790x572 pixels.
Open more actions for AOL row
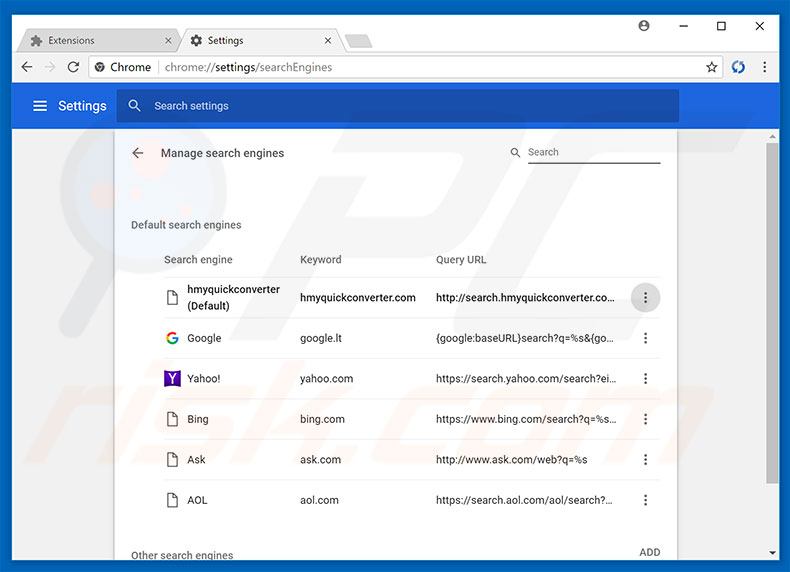645,500
